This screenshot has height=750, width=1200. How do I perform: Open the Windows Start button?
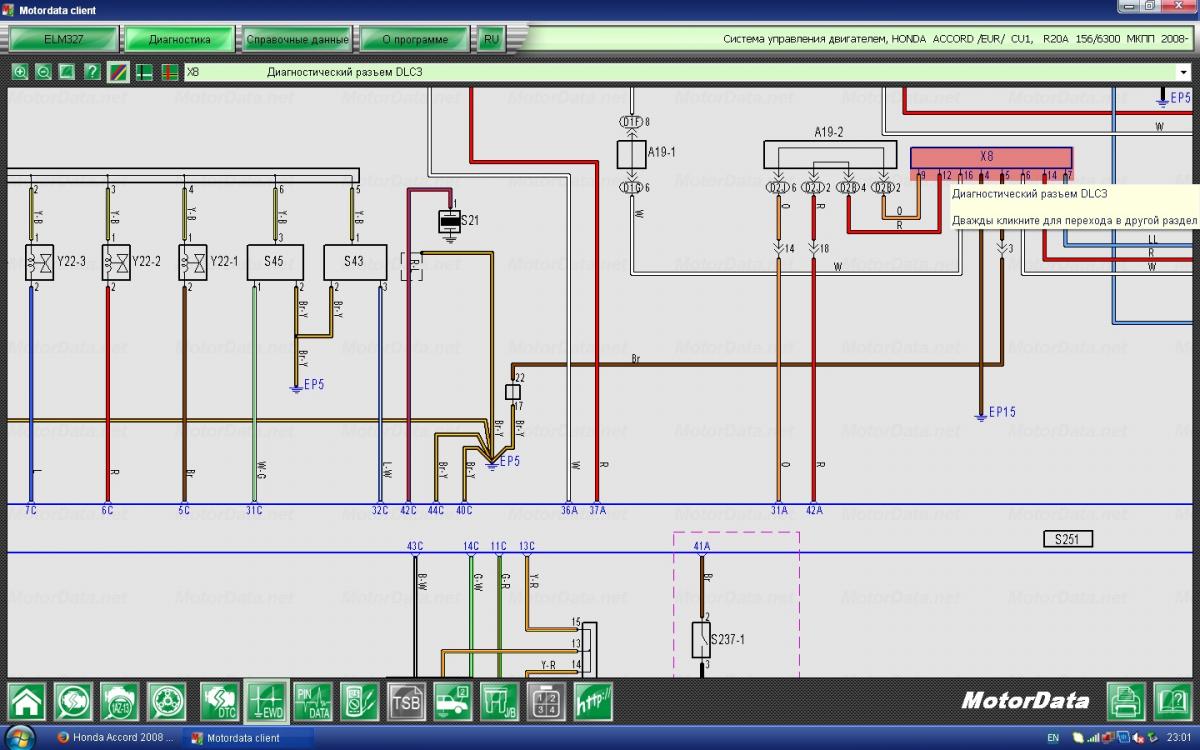coord(18,738)
